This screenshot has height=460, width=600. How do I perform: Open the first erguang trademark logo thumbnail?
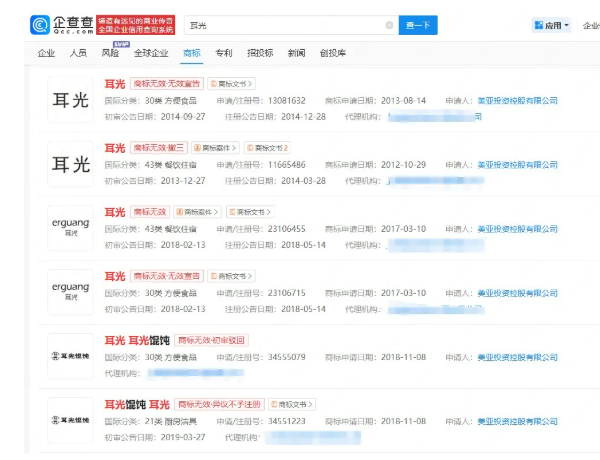[x=70, y=227]
